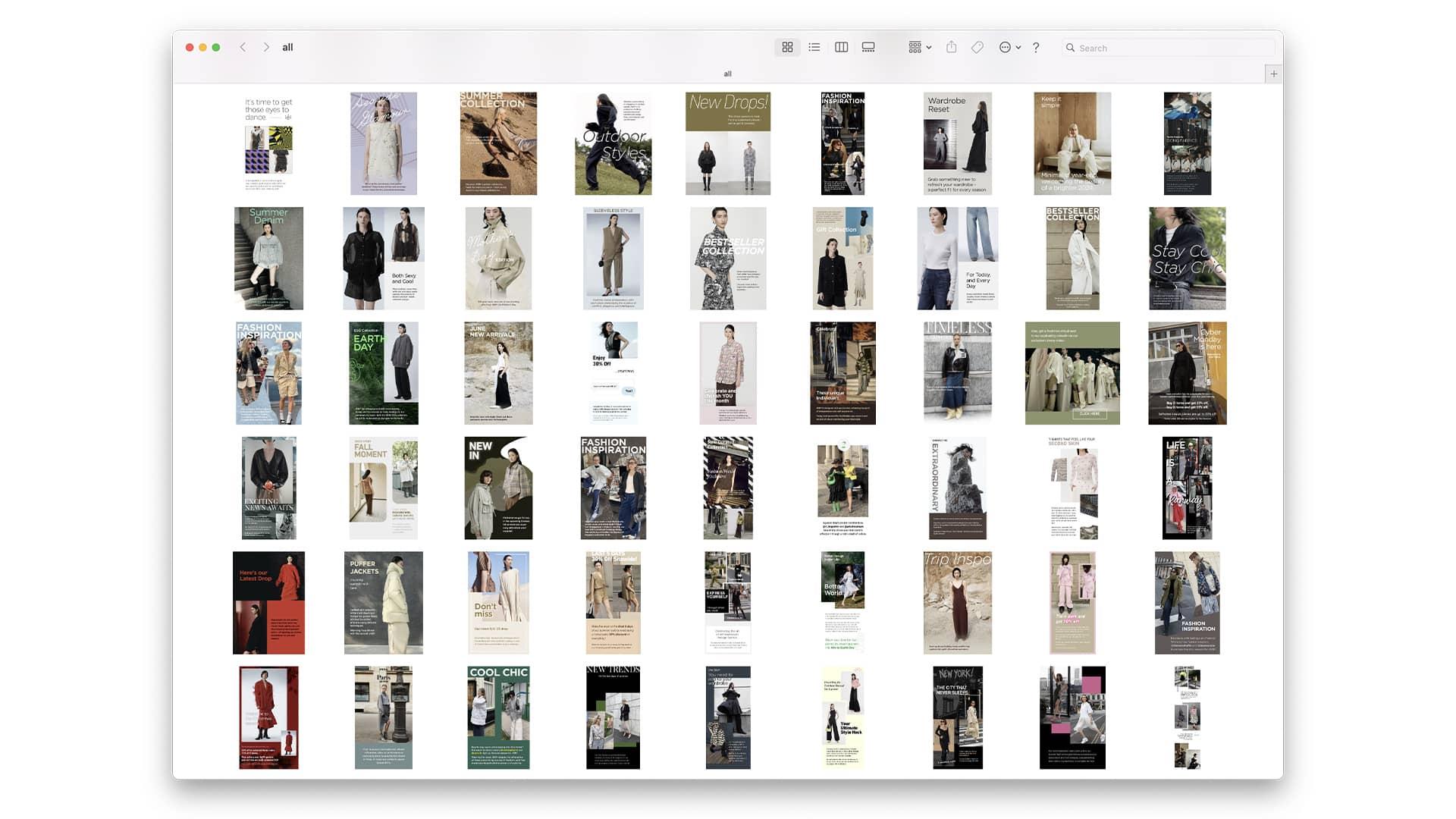Select the 'New York!' thumbnail
Screen dimensions: 1456x819
958,718
